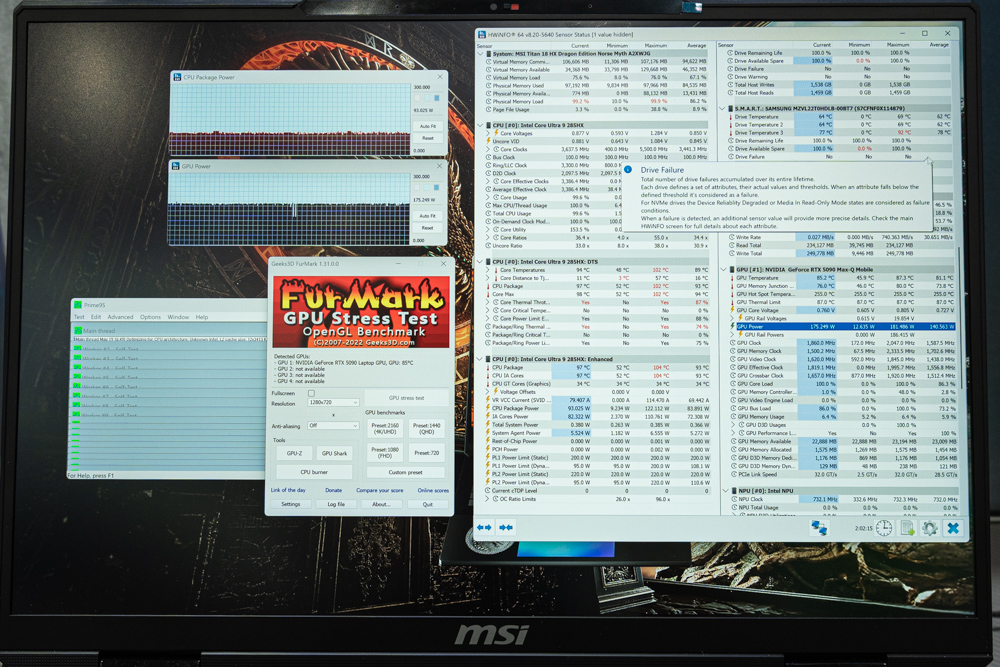
Task: Click Auto Fit in CPU Package Power graph
Action: click(428, 126)
